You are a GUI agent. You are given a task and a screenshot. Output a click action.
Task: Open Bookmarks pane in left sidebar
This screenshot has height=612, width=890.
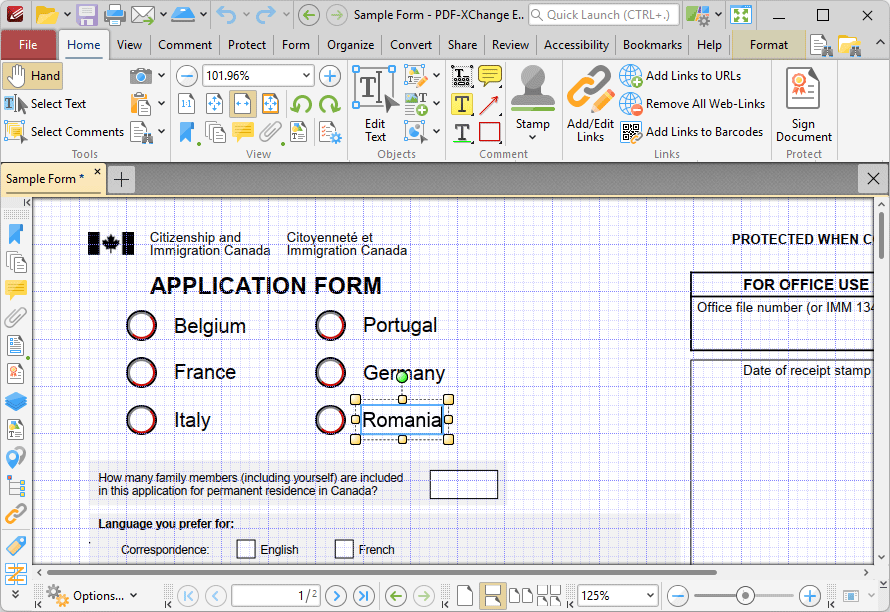click(15, 234)
